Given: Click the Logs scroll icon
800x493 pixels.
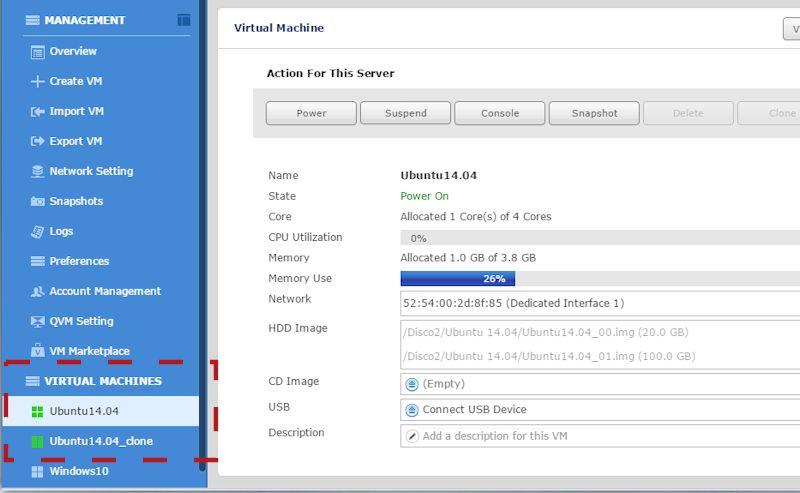Looking at the screenshot, I should pos(37,232).
